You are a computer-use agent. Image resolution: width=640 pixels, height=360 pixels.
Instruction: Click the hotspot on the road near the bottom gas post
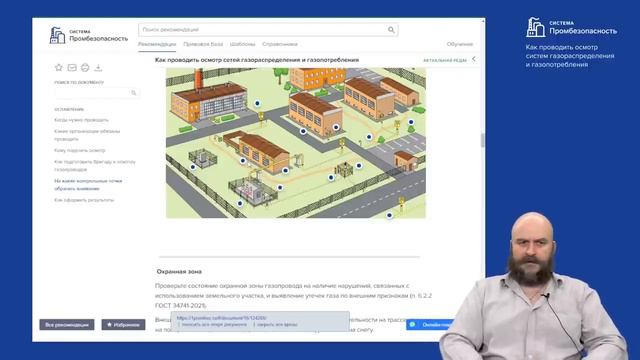389,215
